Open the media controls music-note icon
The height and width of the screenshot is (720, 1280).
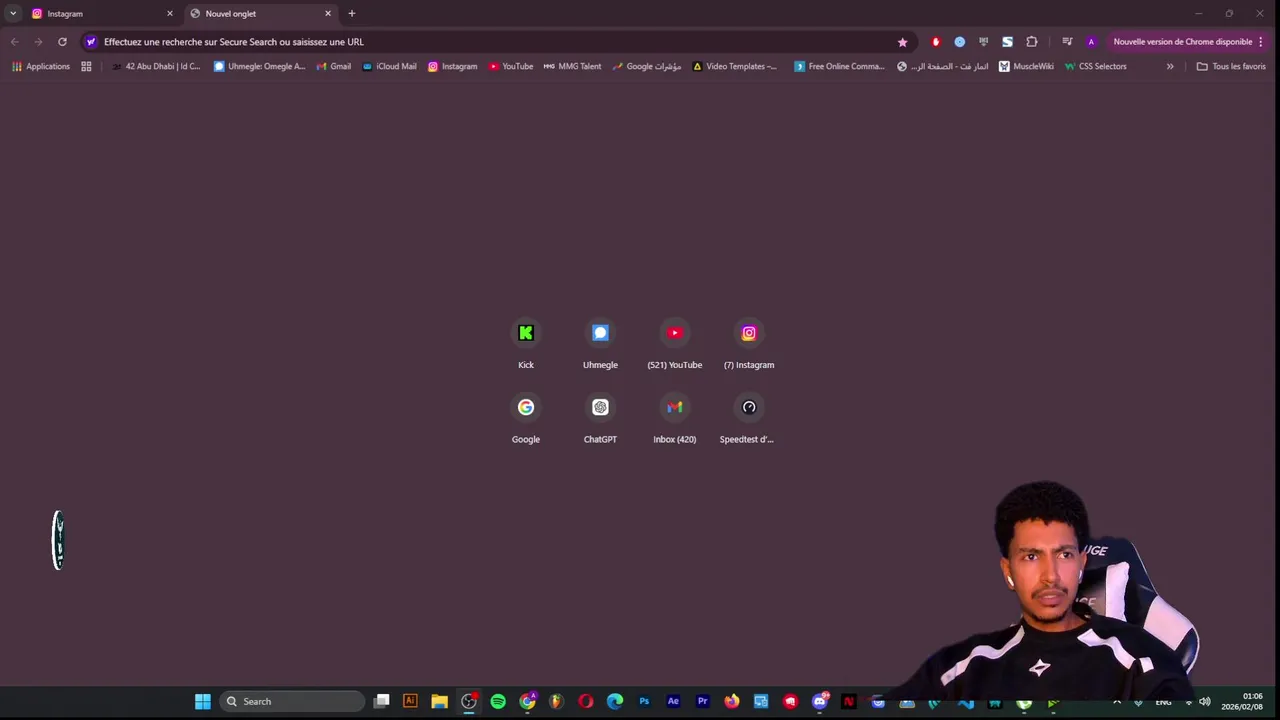tap(1067, 42)
